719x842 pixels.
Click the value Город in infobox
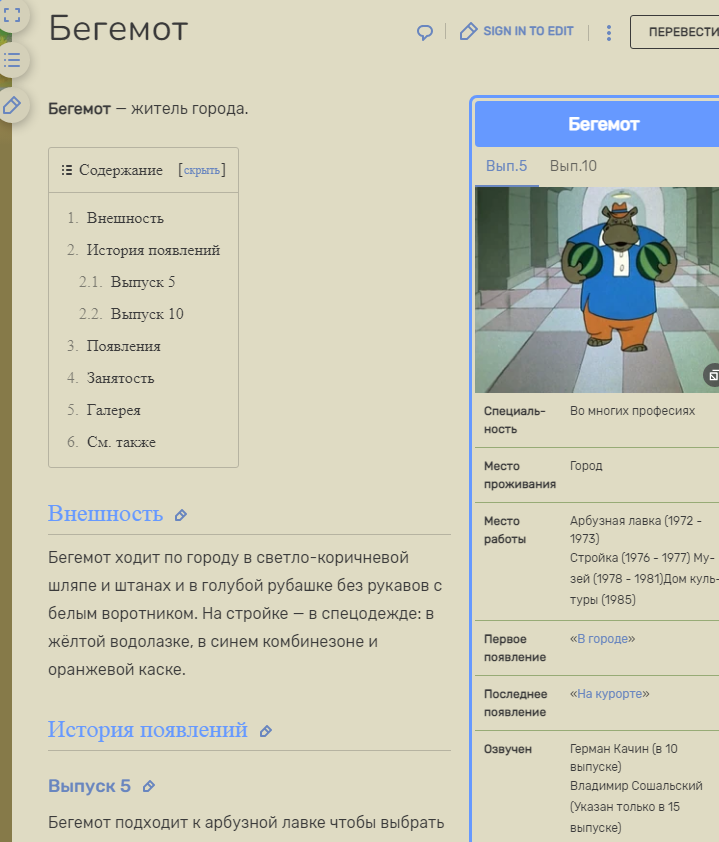pos(586,466)
